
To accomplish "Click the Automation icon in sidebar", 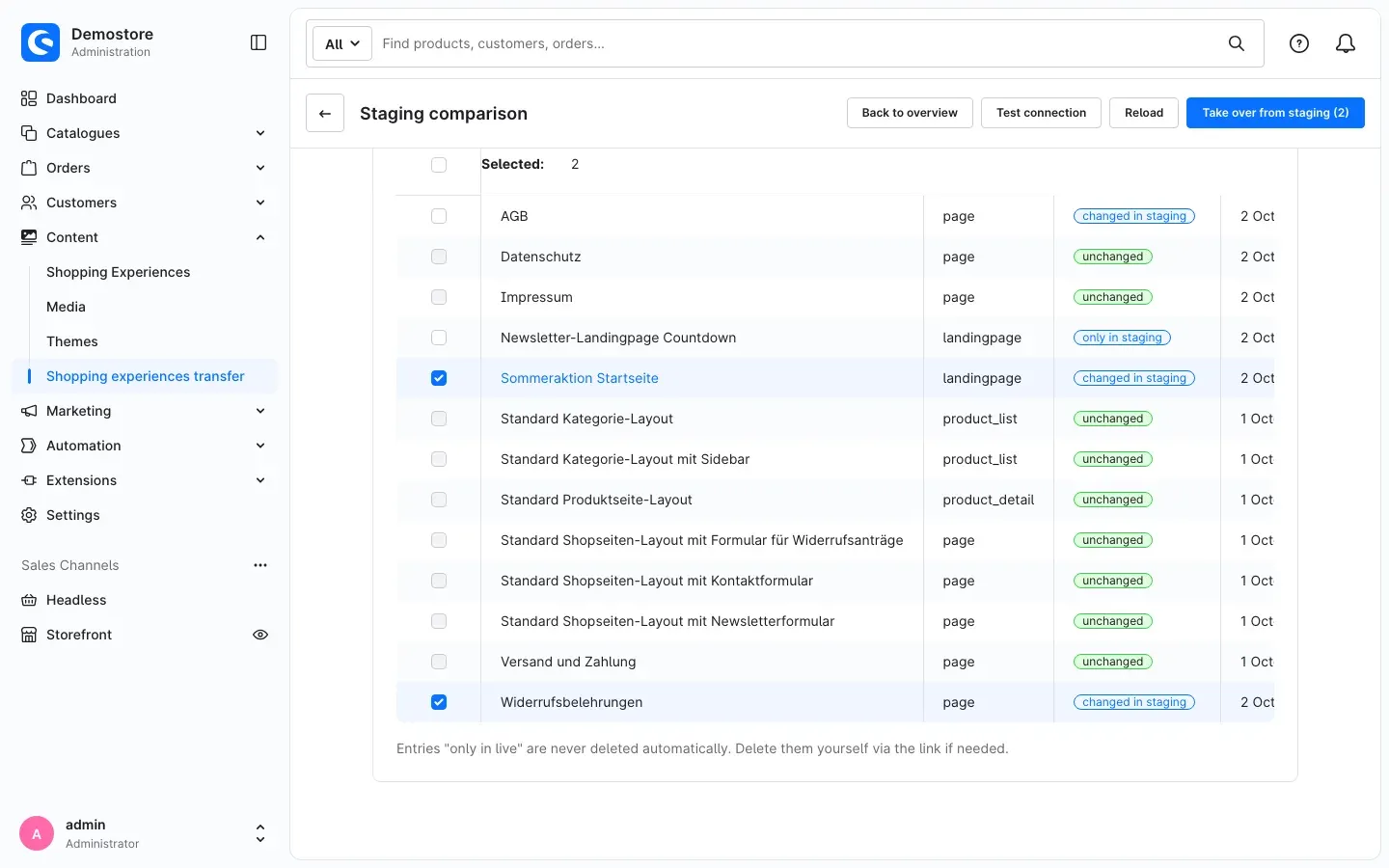I will (29, 446).
